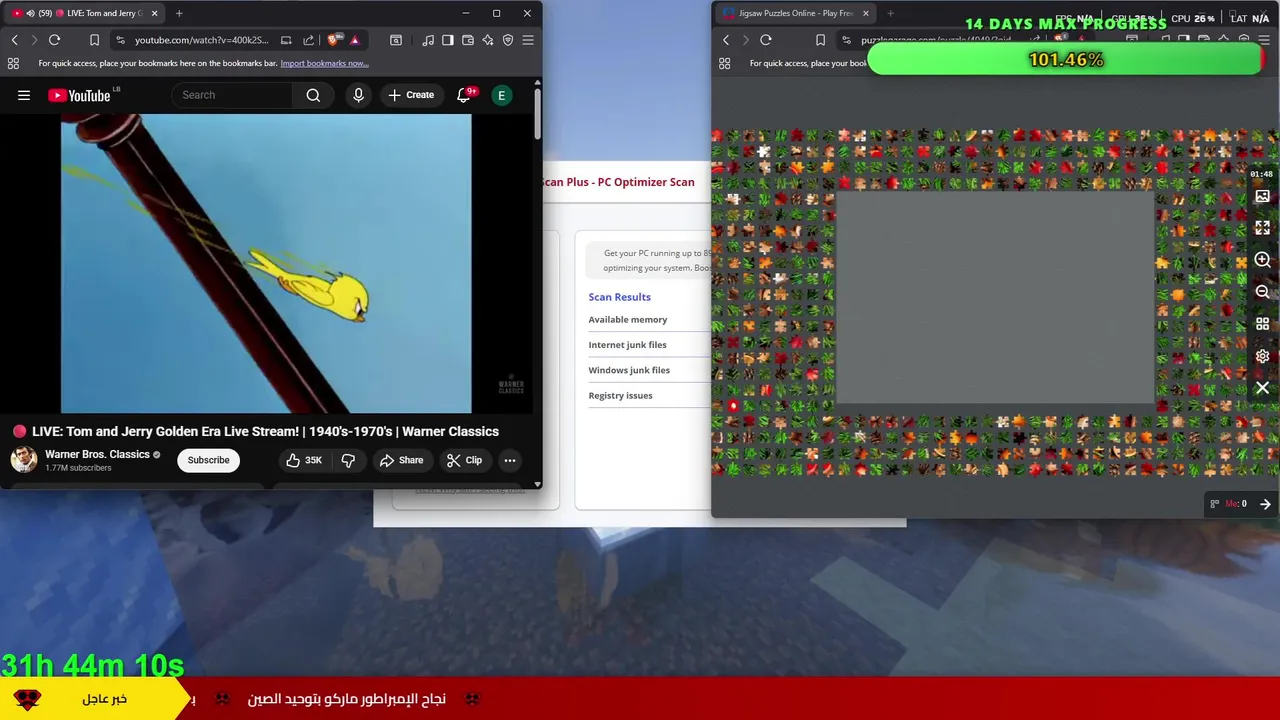Click the Clip button under the video
The width and height of the screenshot is (1280, 720).
pyautogui.click(x=464, y=460)
